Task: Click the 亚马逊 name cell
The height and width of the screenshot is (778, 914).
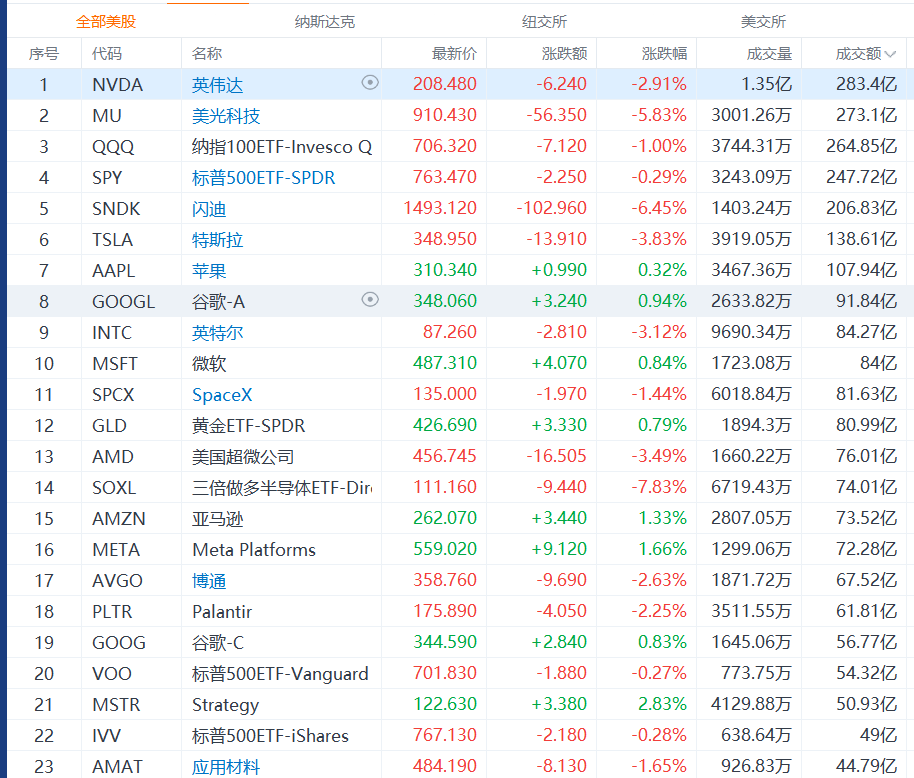Action: tap(217, 519)
